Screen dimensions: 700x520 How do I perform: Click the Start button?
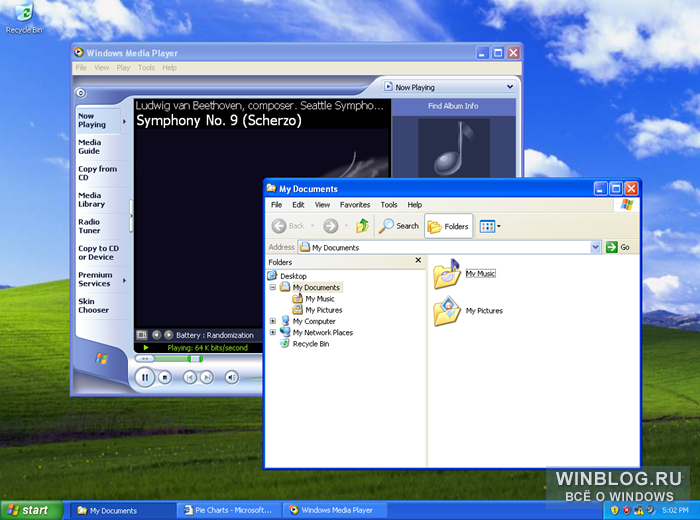(31, 510)
